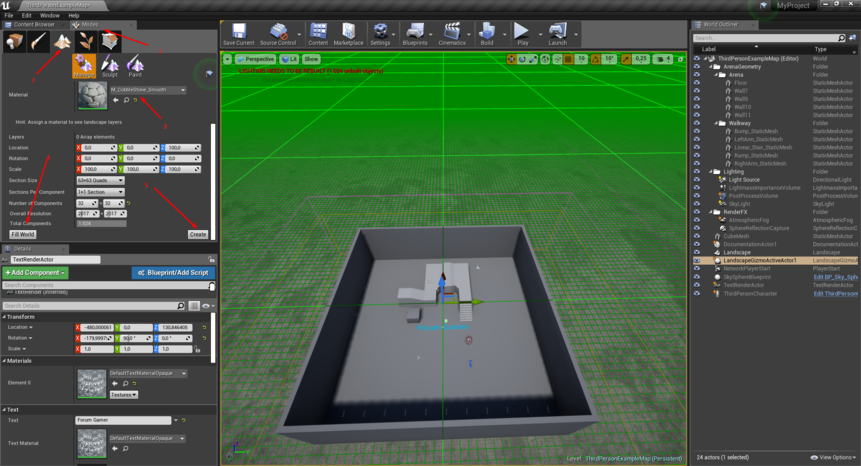Toggle visibility of Light Source

(x=697, y=179)
